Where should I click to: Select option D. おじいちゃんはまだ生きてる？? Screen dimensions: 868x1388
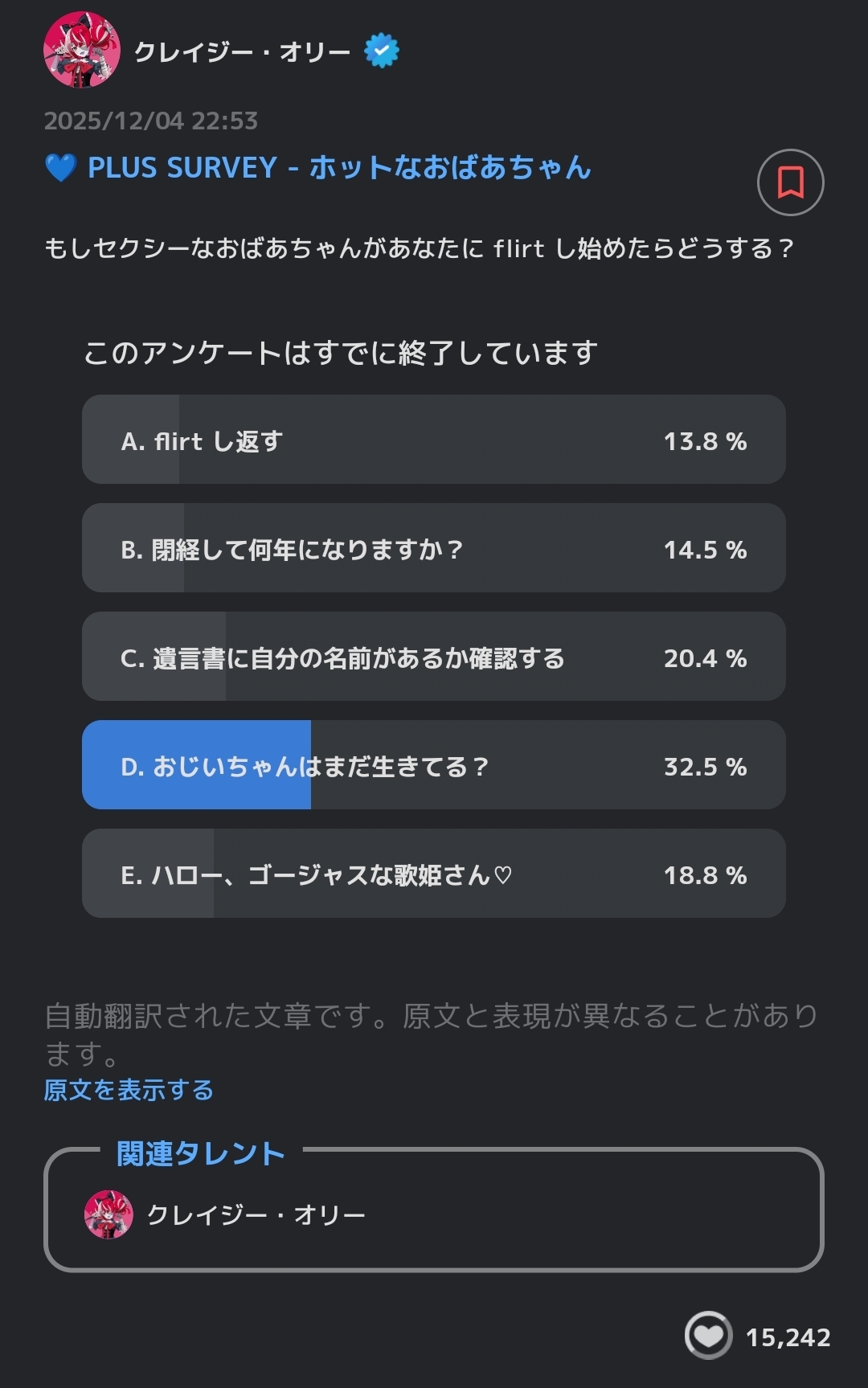(433, 765)
